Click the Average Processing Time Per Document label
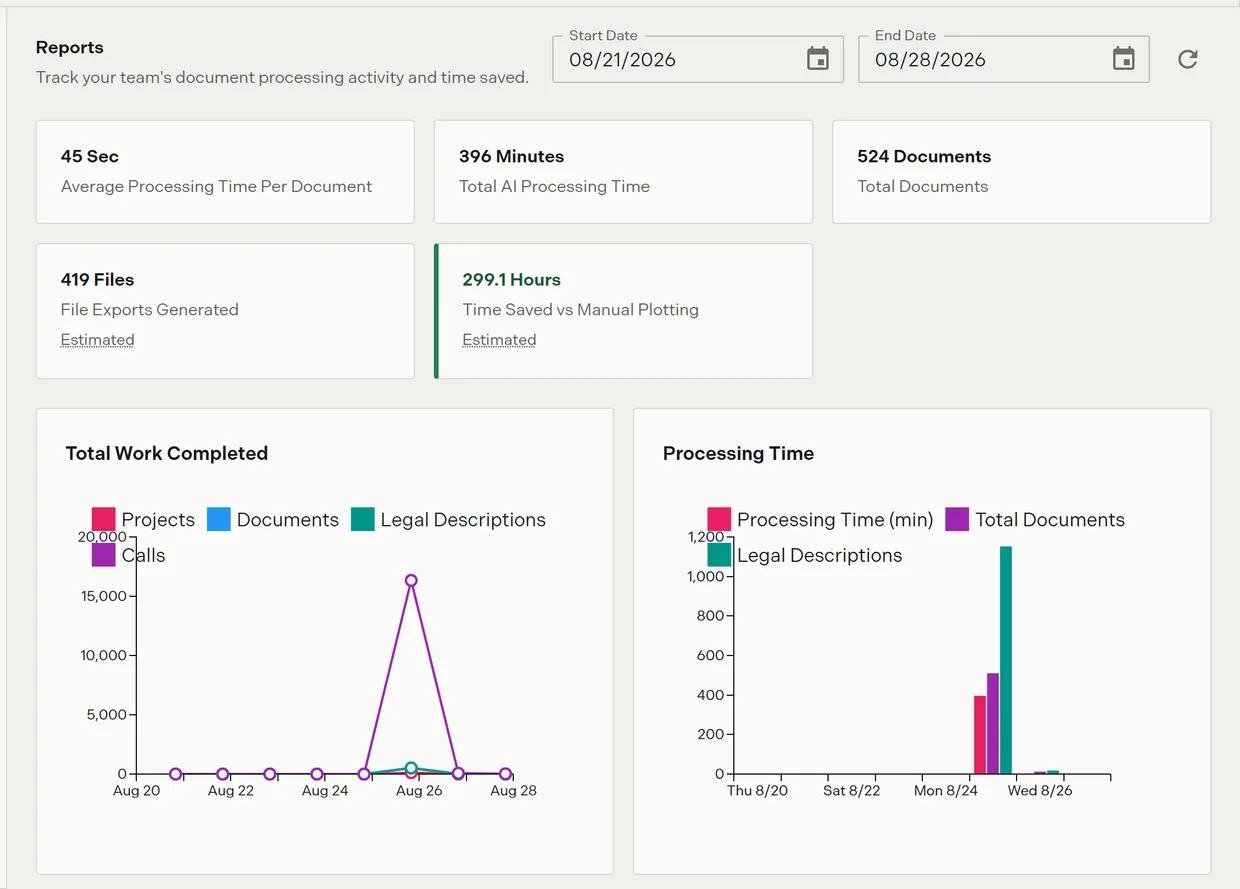 (x=216, y=186)
